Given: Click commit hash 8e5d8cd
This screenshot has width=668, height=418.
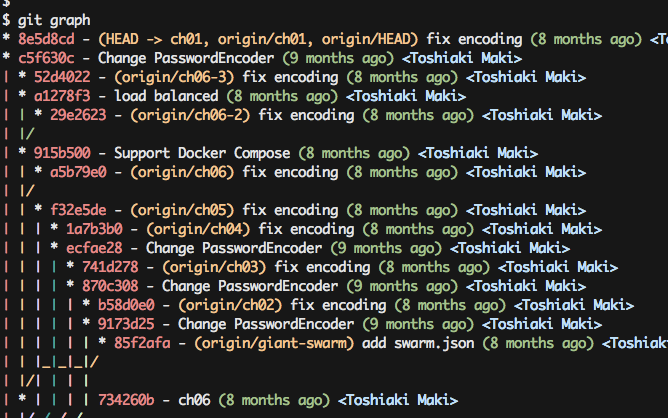Looking at the screenshot, I should tap(46, 39).
